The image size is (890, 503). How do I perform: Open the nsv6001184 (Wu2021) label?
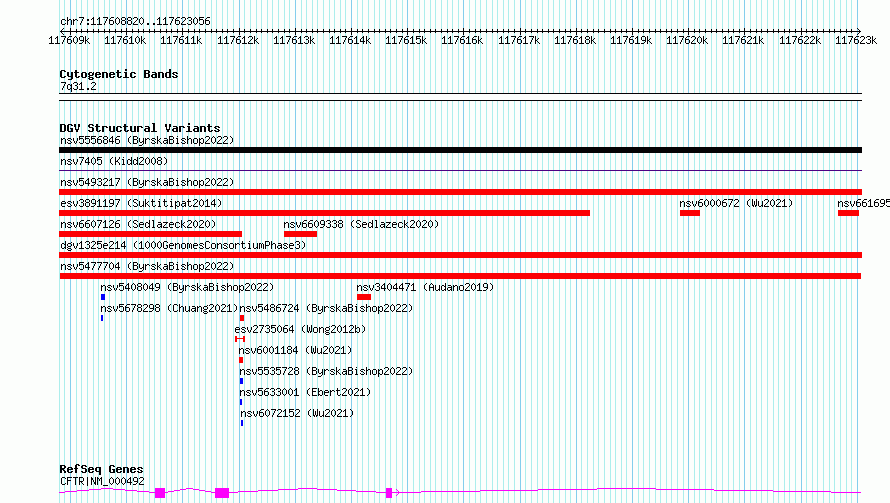pyautogui.click(x=295, y=350)
